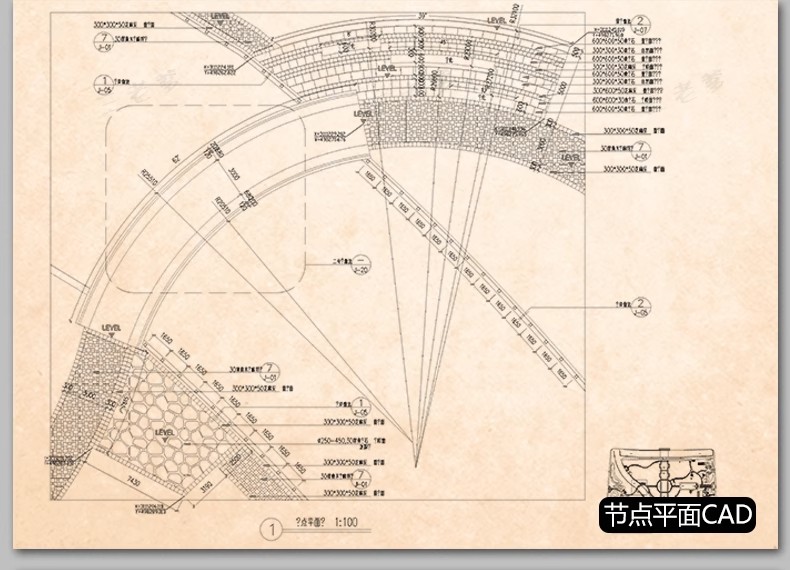Select the LEVEL marker in irregular stone paving
Screen dimensions: 790x570
click(x=165, y=431)
